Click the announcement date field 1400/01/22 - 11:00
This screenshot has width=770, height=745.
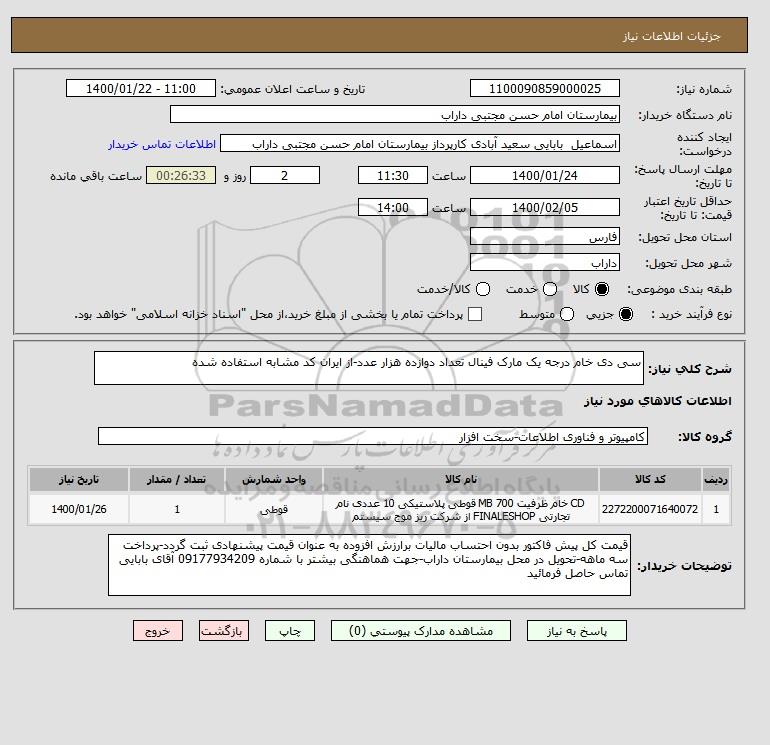(140, 89)
